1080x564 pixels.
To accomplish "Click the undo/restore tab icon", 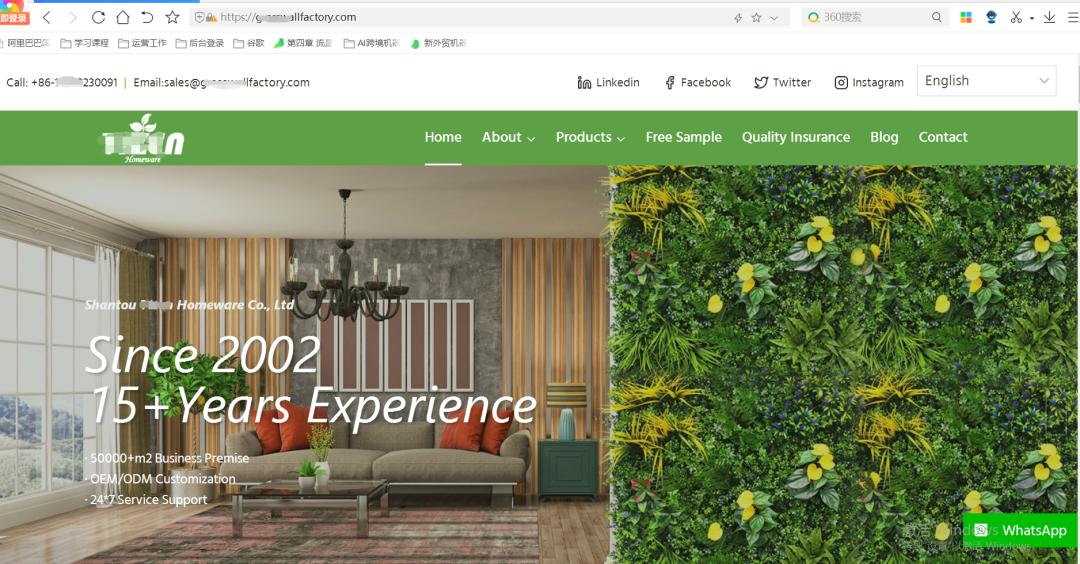I will point(147,17).
